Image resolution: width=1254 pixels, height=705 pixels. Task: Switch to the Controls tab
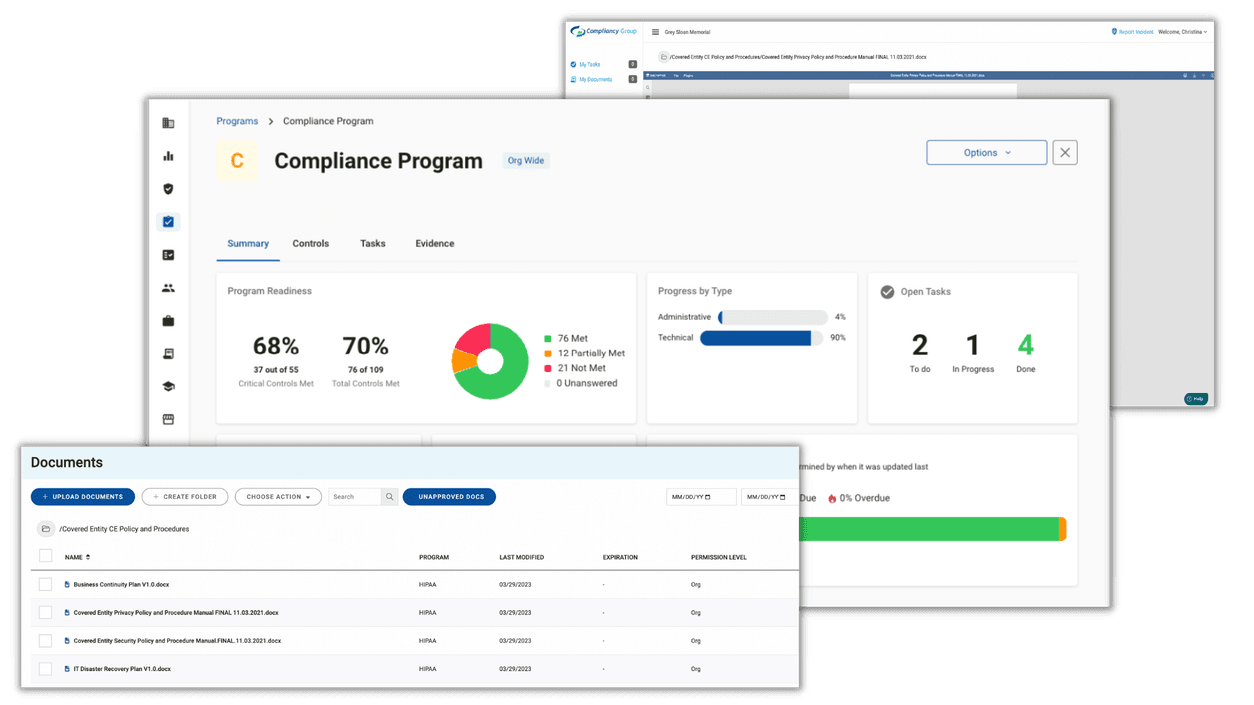tap(310, 243)
